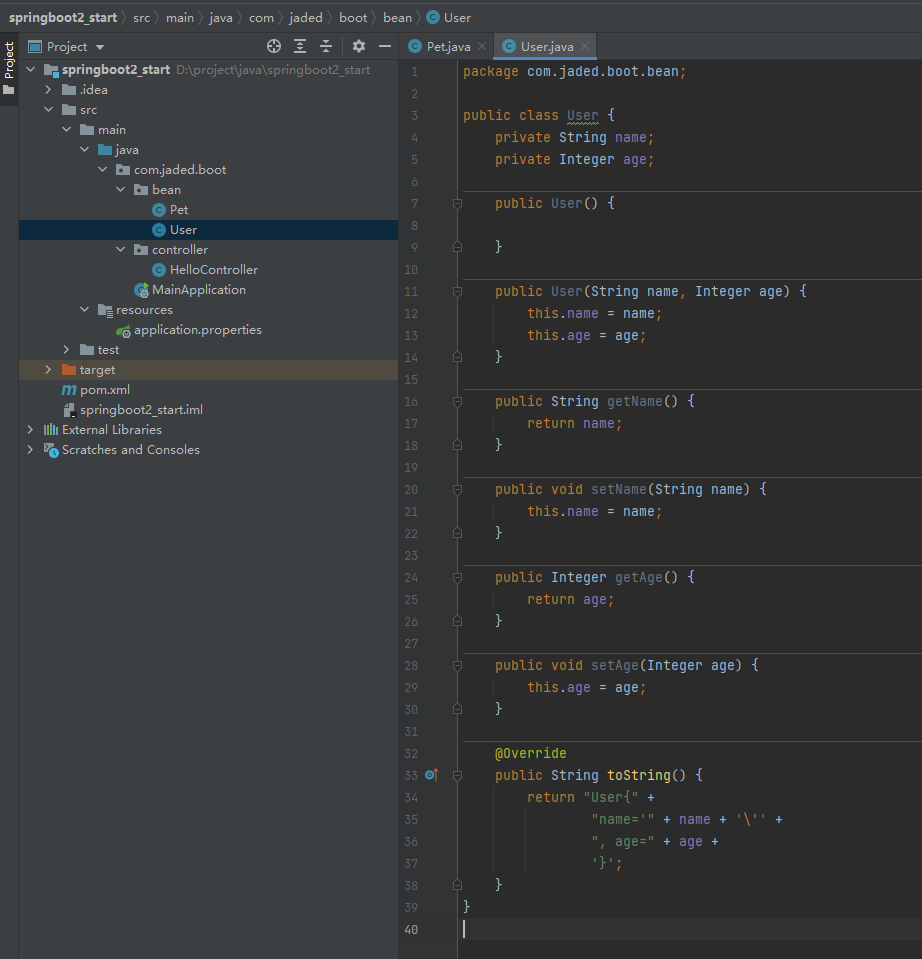Click the Expand All icon in Project panel
Viewport: 922px width, 959px height.
[x=300, y=46]
